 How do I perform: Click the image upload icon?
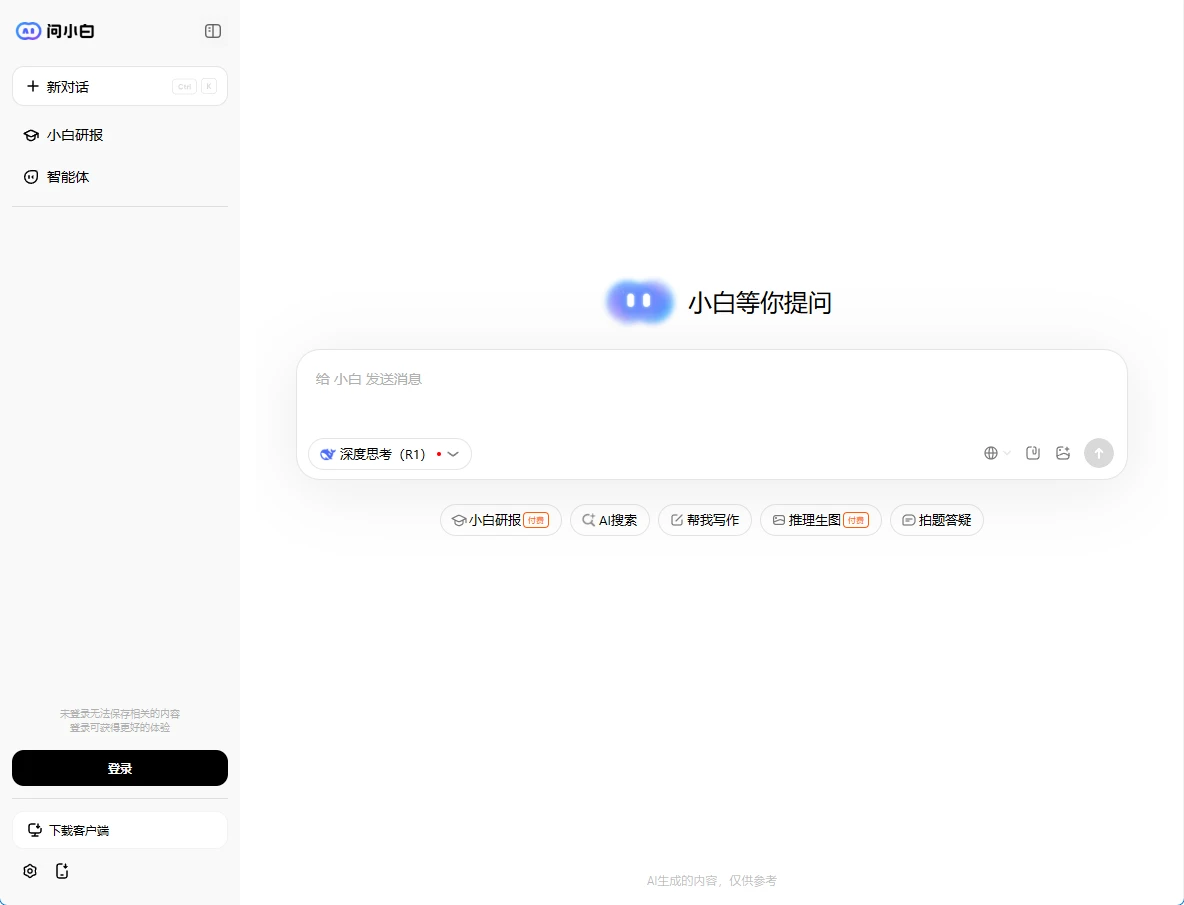point(1063,453)
